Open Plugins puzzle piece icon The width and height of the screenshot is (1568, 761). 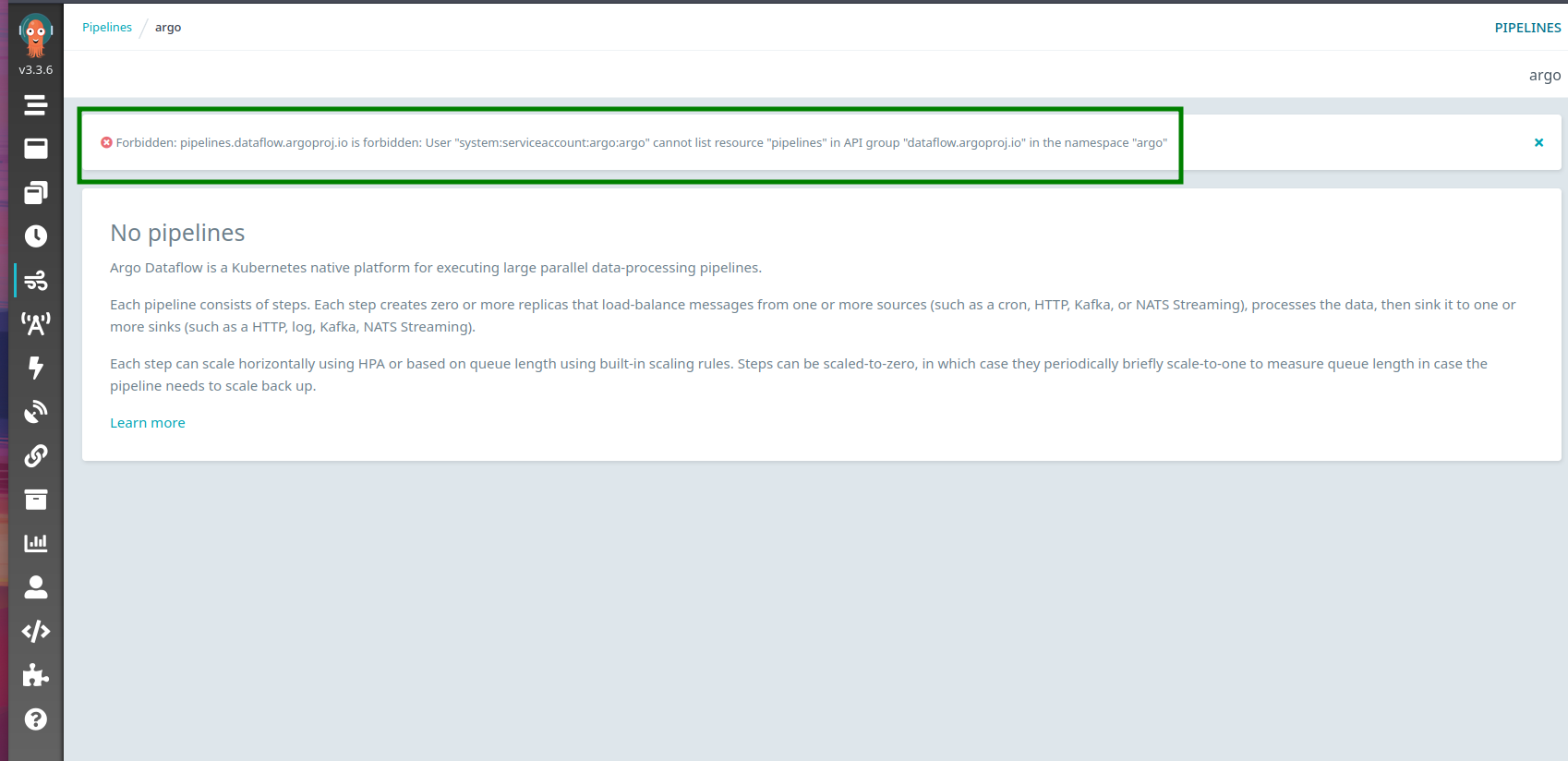36,675
